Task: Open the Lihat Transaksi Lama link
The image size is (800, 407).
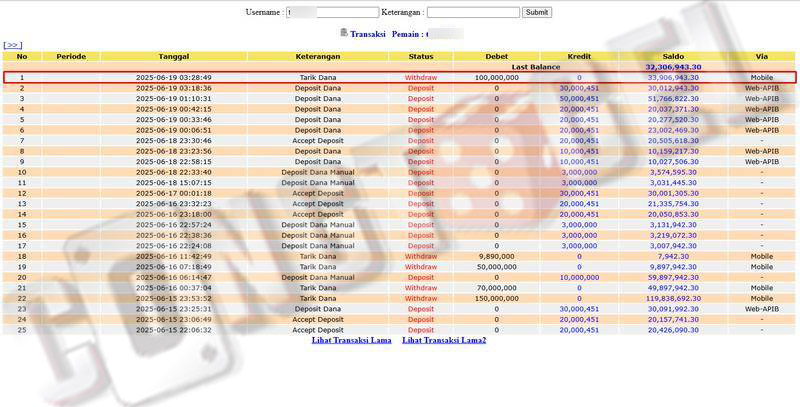Action: coord(352,341)
